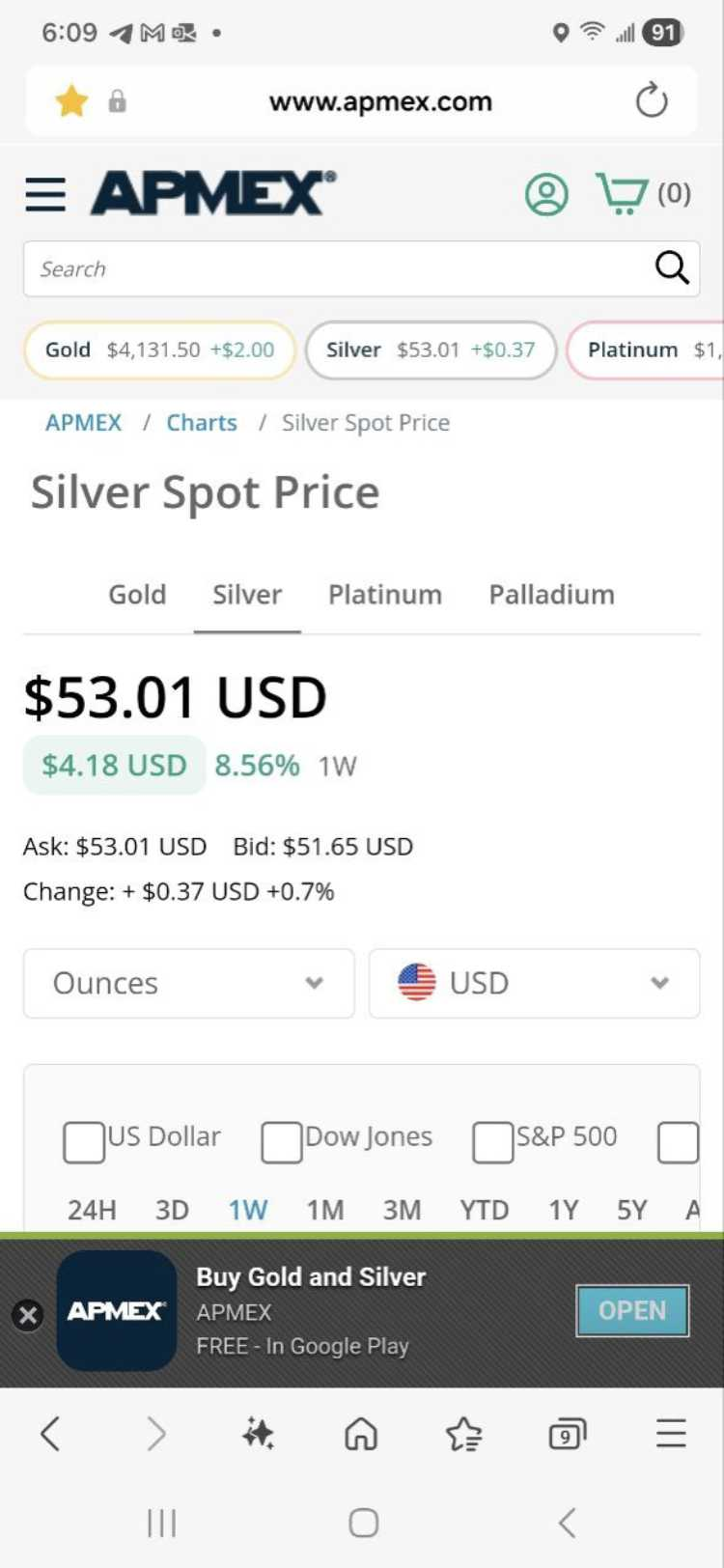Check the US Dollar comparison box
Viewport: 724px width, 1568px height.
click(x=84, y=1142)
